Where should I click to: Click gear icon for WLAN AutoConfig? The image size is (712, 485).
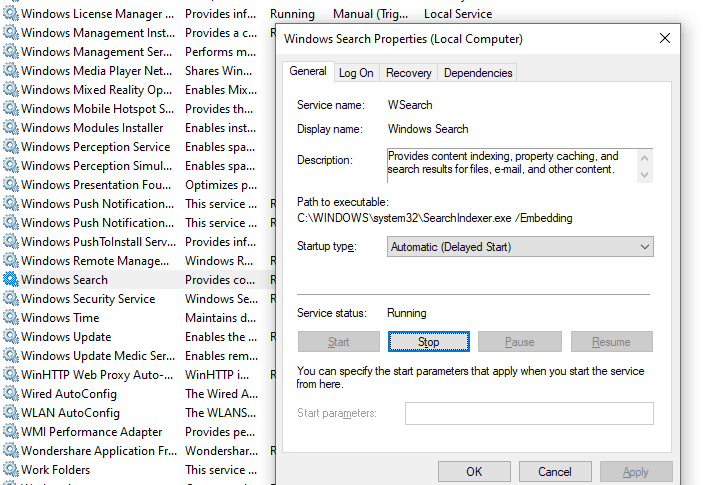11,413
